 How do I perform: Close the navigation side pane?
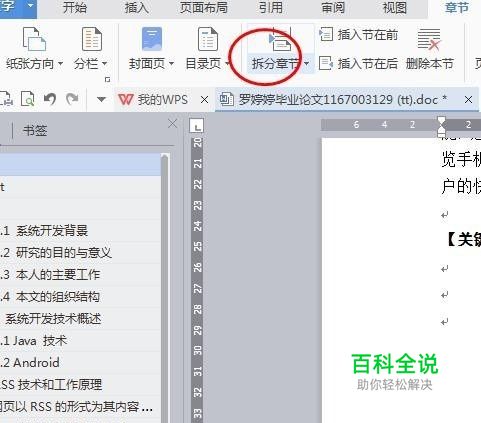tap(173, 124)
